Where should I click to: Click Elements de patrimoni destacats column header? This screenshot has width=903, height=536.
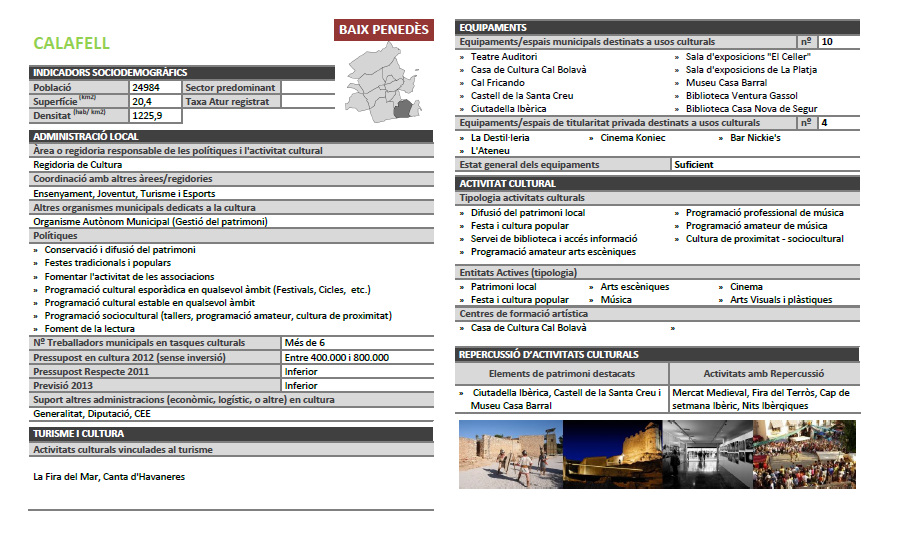tap(561, 374)
